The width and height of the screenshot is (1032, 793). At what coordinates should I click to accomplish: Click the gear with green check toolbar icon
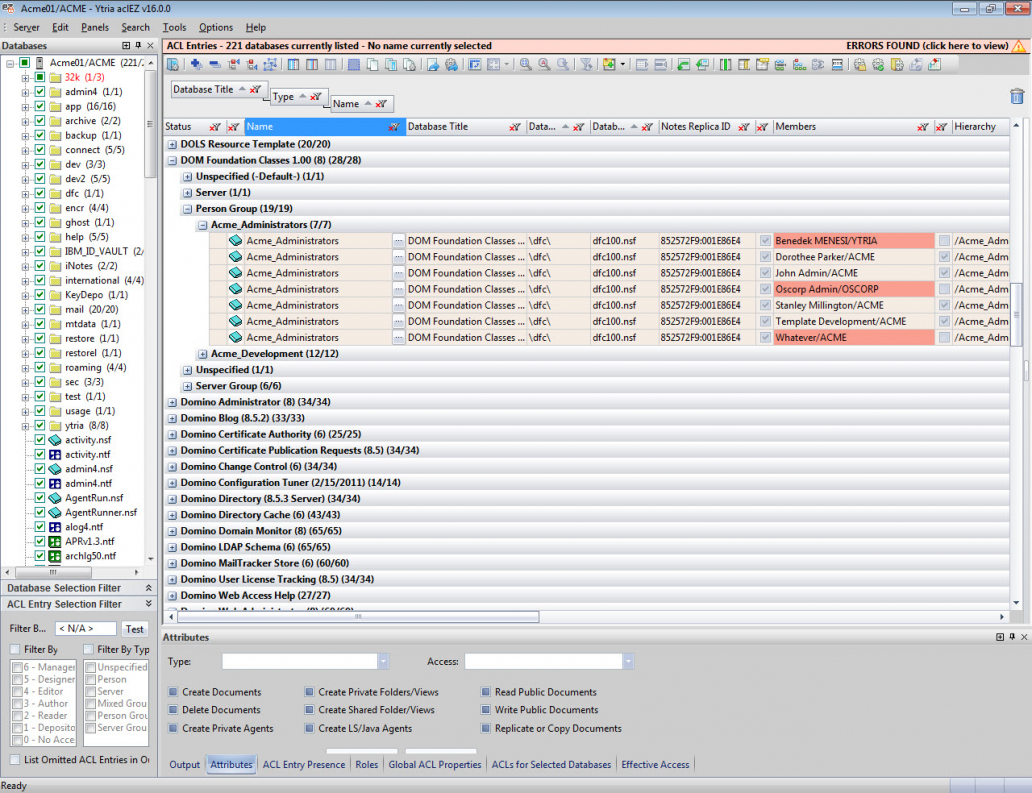click(879, 64)
